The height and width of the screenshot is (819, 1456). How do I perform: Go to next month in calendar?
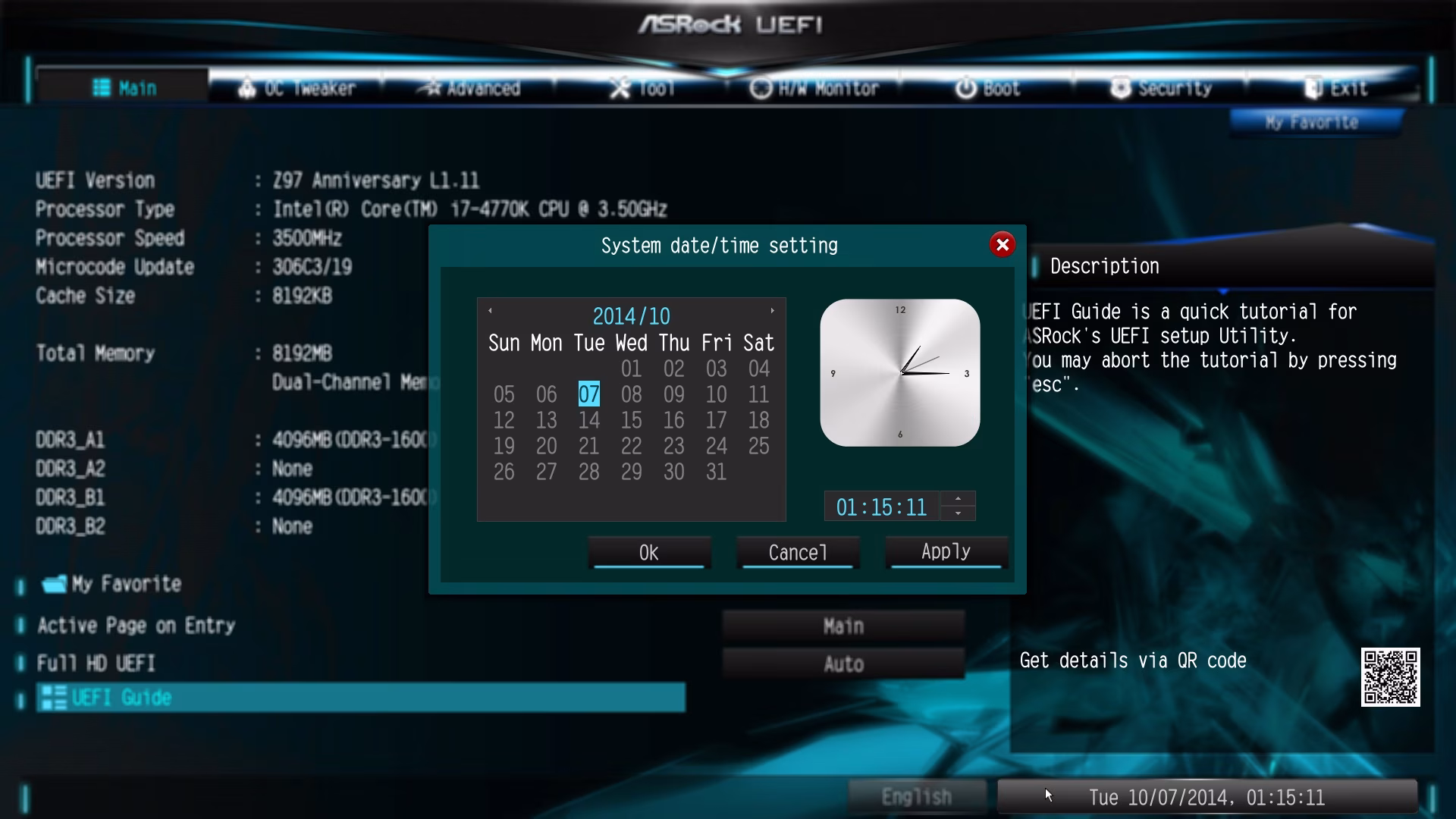click(x=772, y=310)
